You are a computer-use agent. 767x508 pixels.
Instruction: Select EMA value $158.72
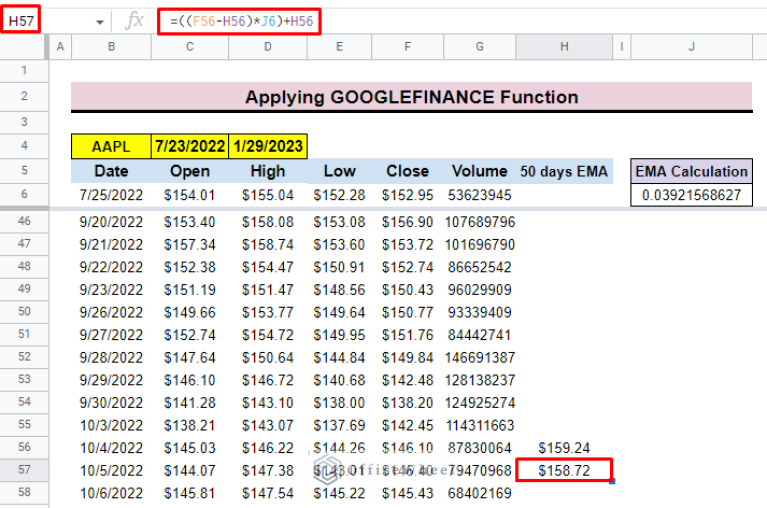(564, 470)
